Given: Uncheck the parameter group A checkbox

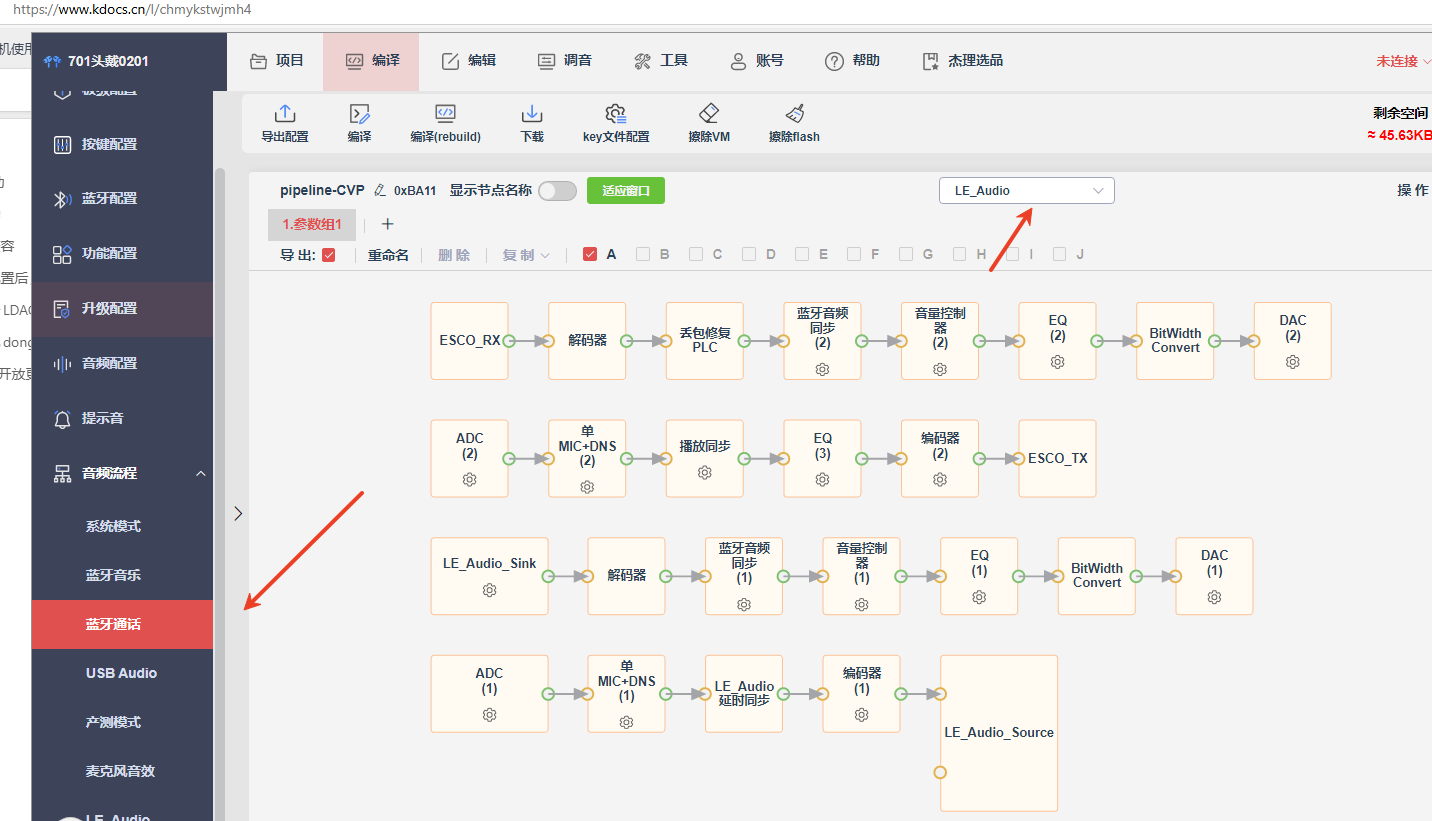Looking at the screenshot, I should click(x=590, y=254).
